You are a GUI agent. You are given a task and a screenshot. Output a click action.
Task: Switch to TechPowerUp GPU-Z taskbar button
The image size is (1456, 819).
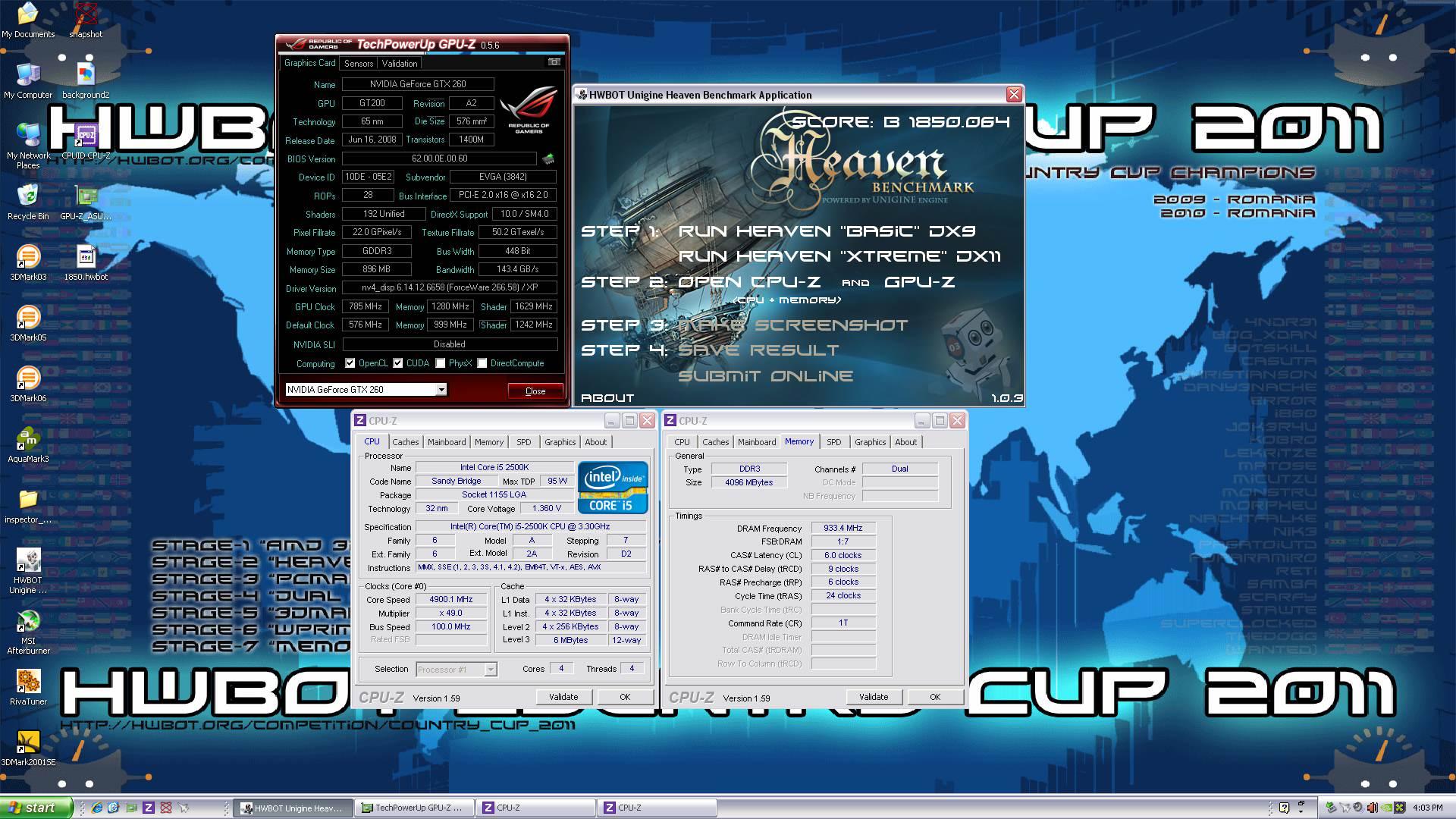click(x=414, y=808)
